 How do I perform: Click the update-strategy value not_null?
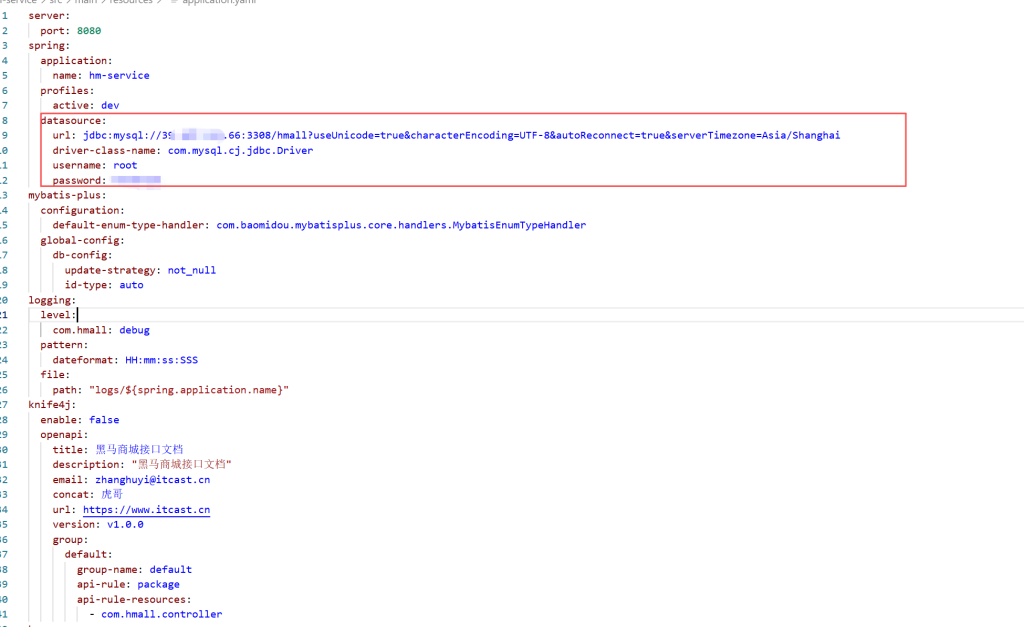tap(191, 270)
